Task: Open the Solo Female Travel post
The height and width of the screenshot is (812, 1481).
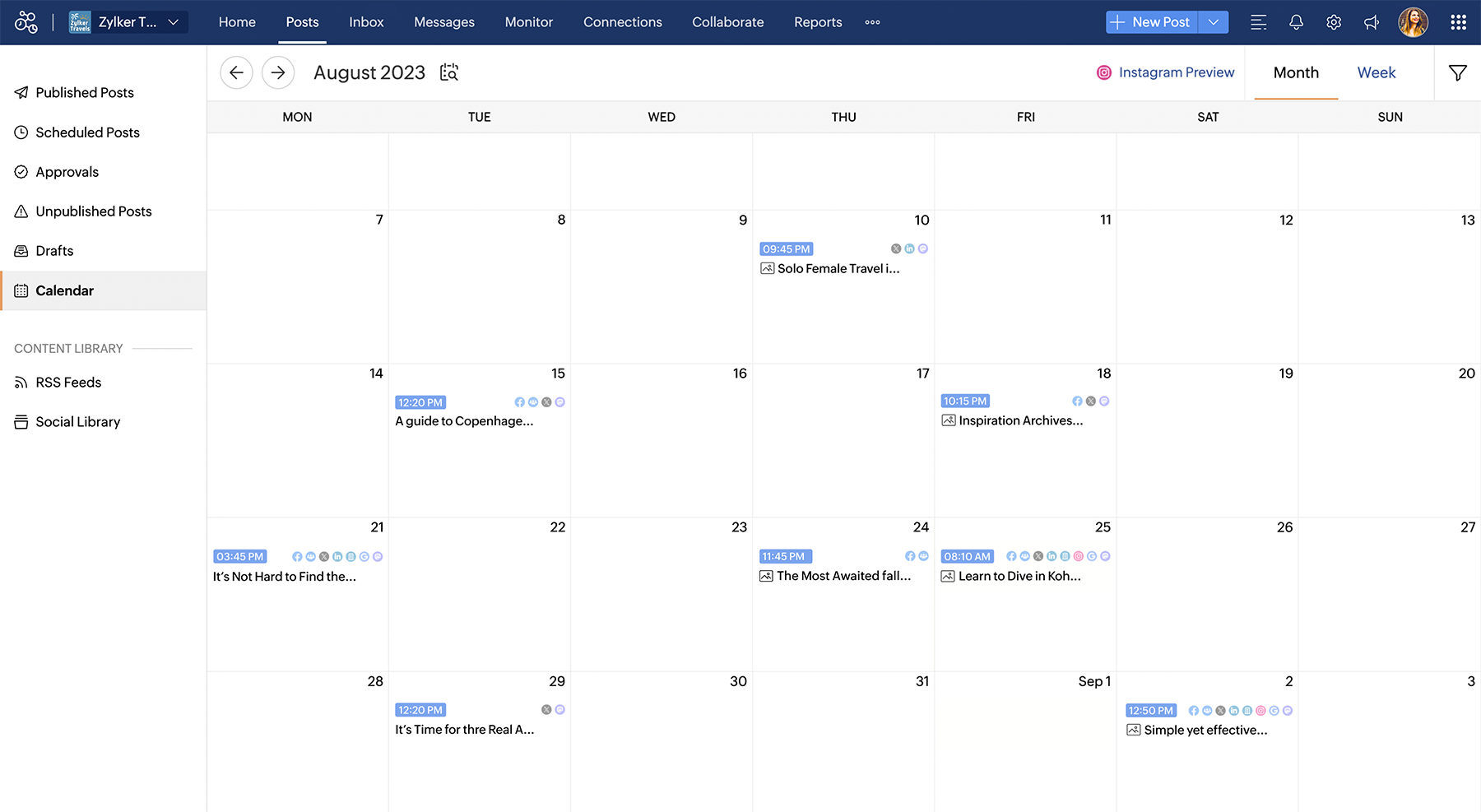Action: pyautogui.click(x=838, y=268)
